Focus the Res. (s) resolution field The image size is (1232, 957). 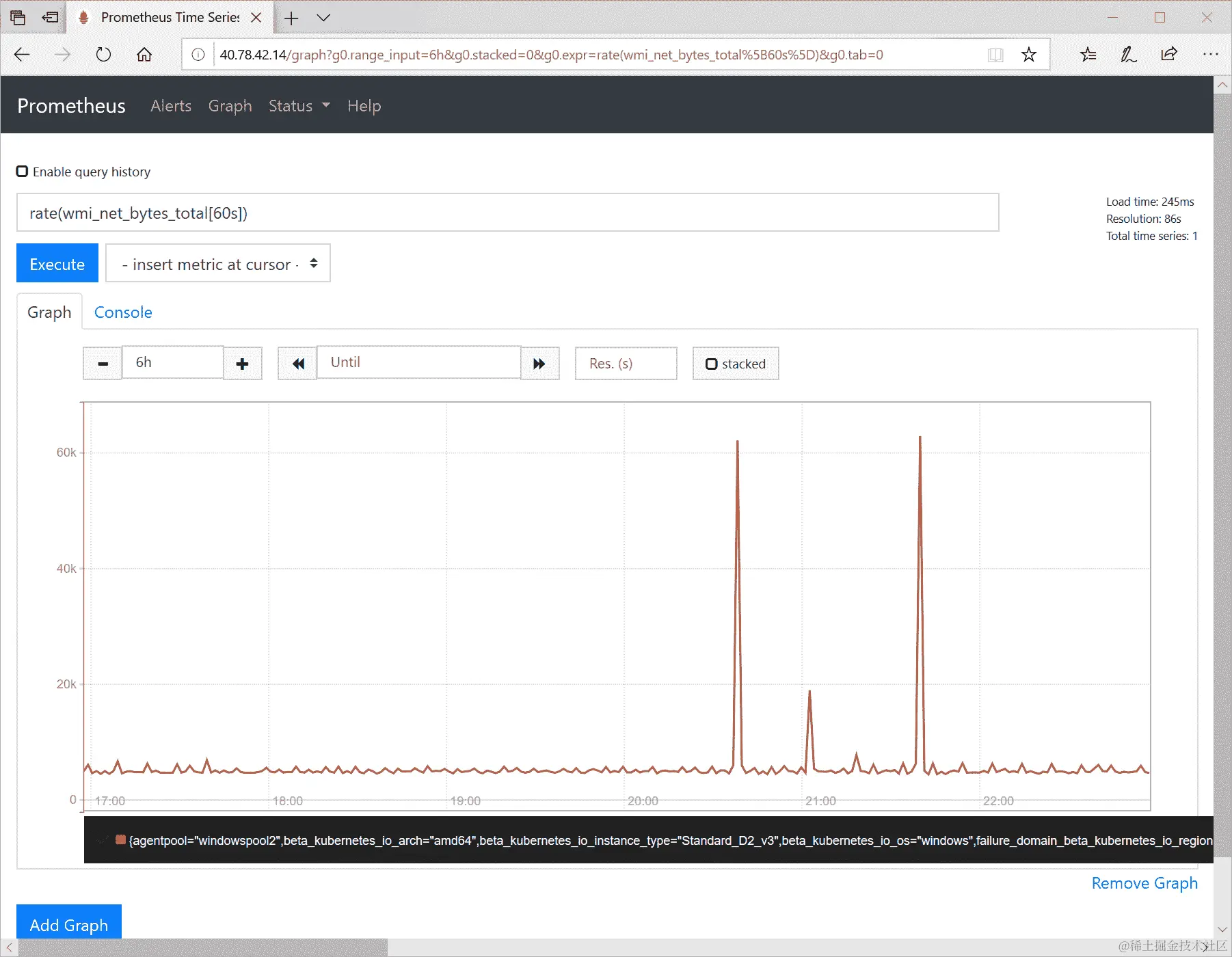(x=626, y=364)
